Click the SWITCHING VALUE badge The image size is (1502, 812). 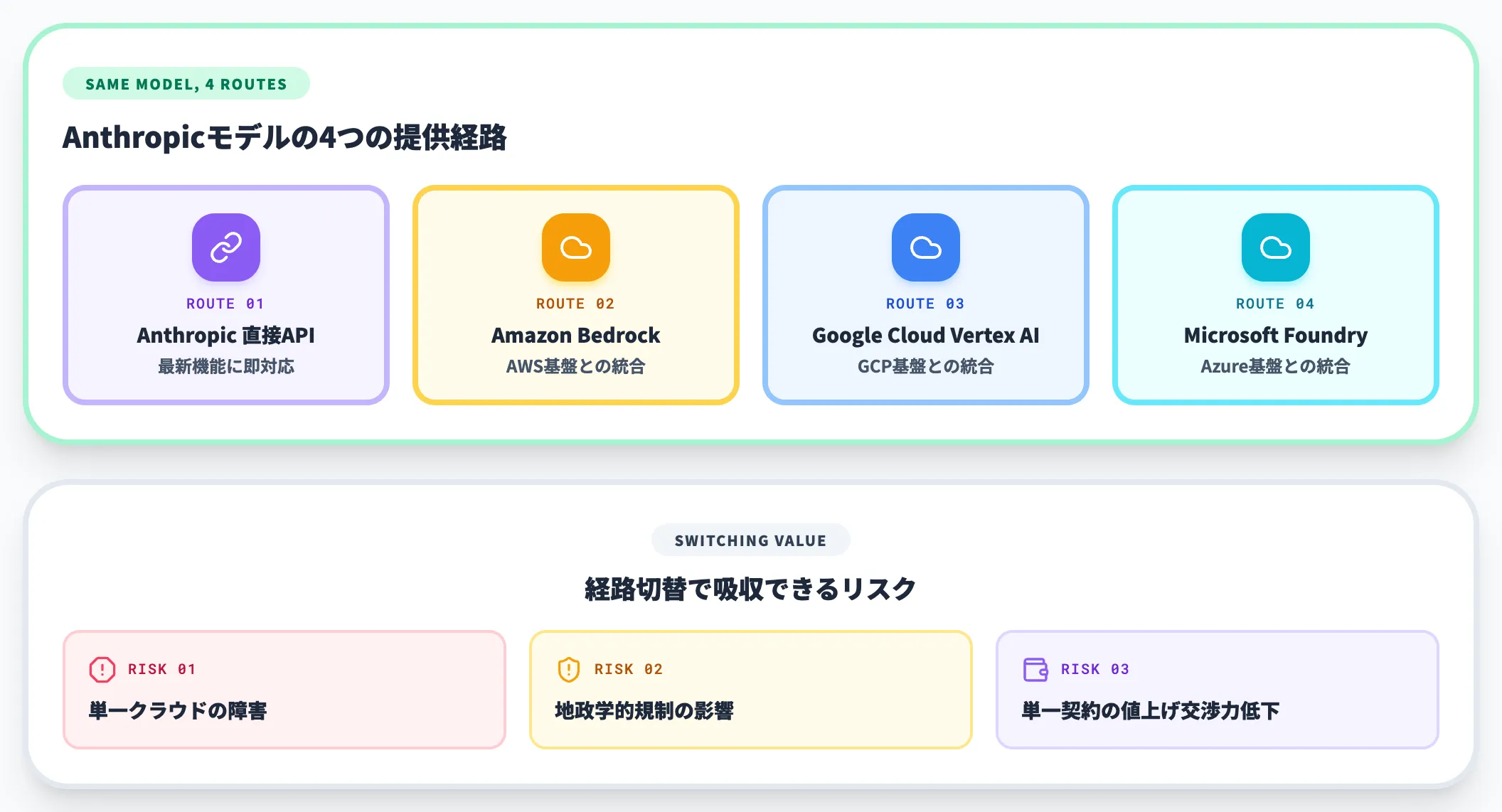751,540
